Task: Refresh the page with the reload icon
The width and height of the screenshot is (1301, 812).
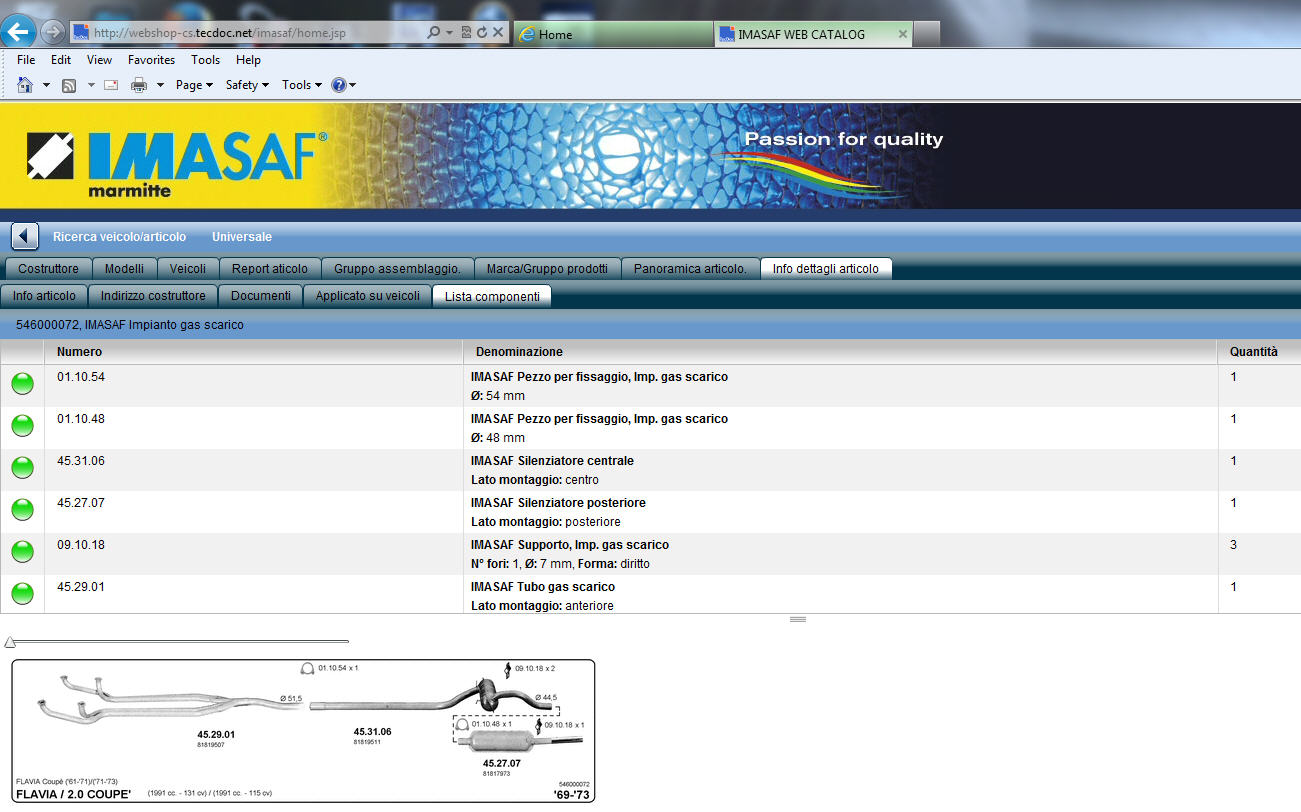Action: pos(481,33)
